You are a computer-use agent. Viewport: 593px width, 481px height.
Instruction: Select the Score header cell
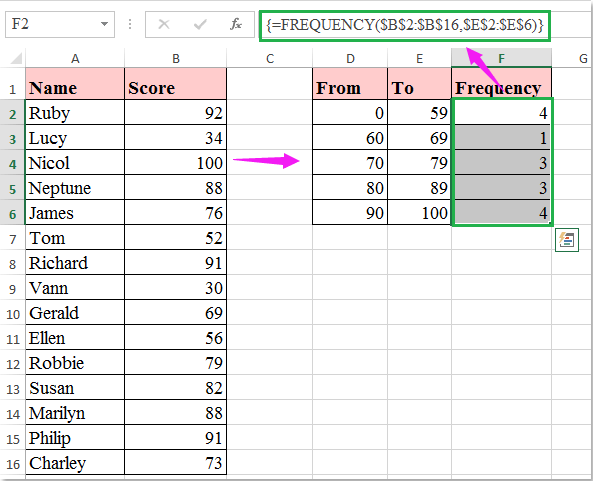pyautogui.click(x=175, y=84)
